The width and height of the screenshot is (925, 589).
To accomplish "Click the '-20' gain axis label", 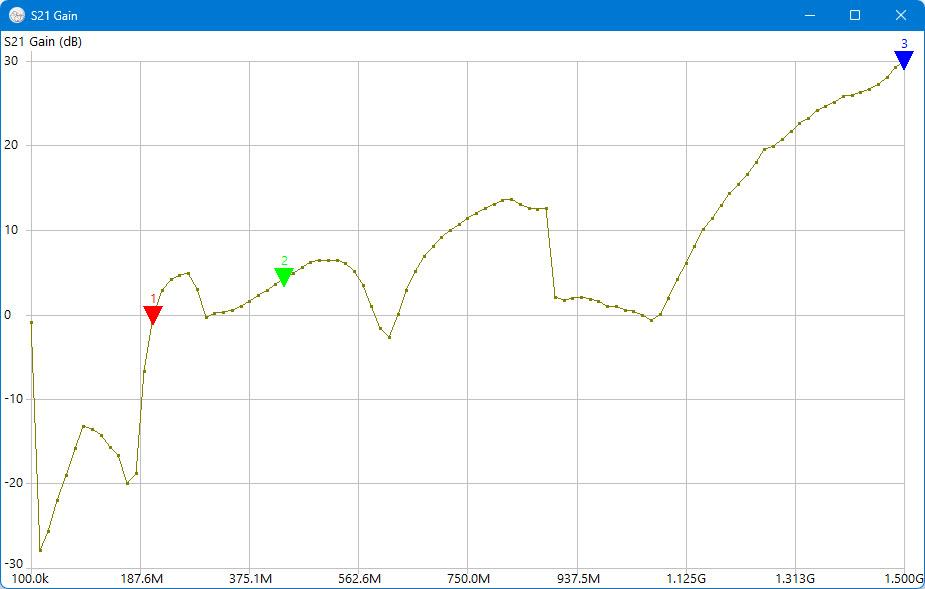I will coord(12,483).
